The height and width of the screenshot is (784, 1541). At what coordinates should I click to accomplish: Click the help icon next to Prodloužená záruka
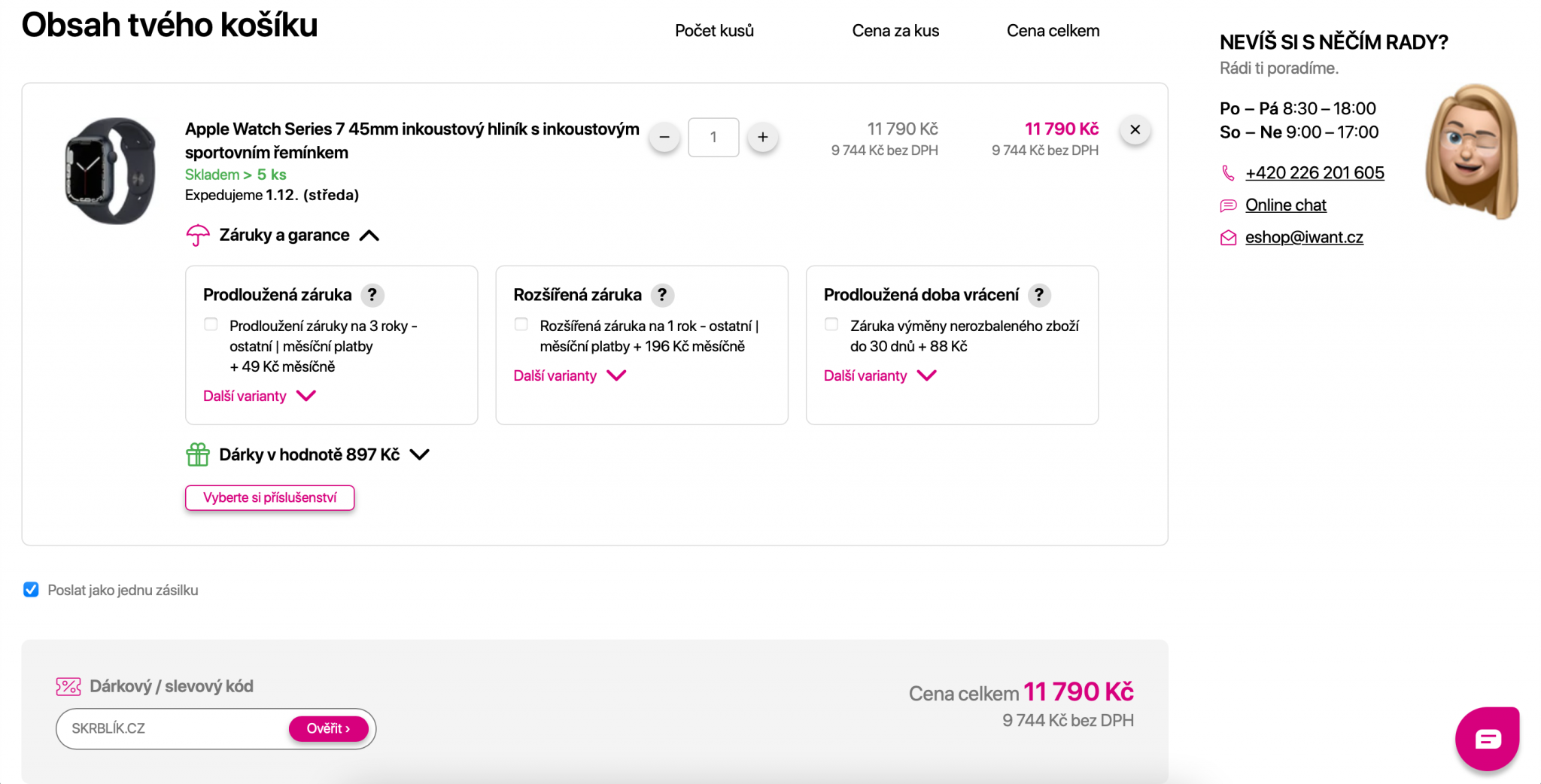click(372, 295)
